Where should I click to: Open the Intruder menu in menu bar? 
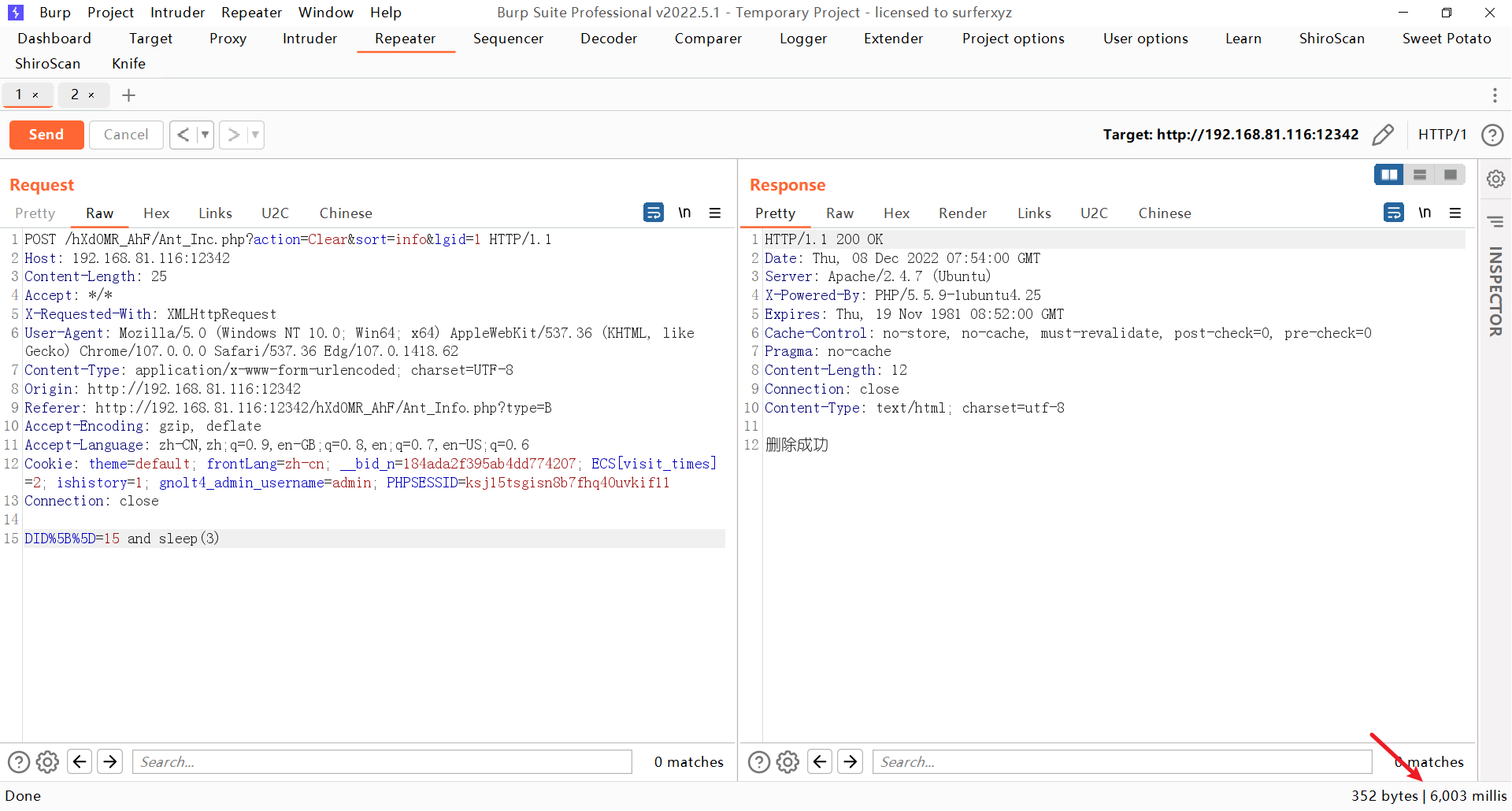point(177,13)
